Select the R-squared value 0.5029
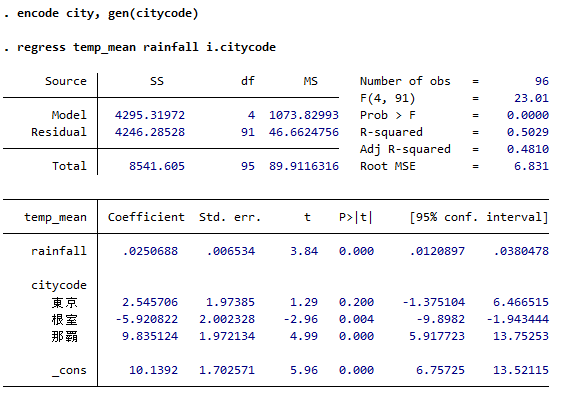Screen dimensions: 562x400 point(528,132)
